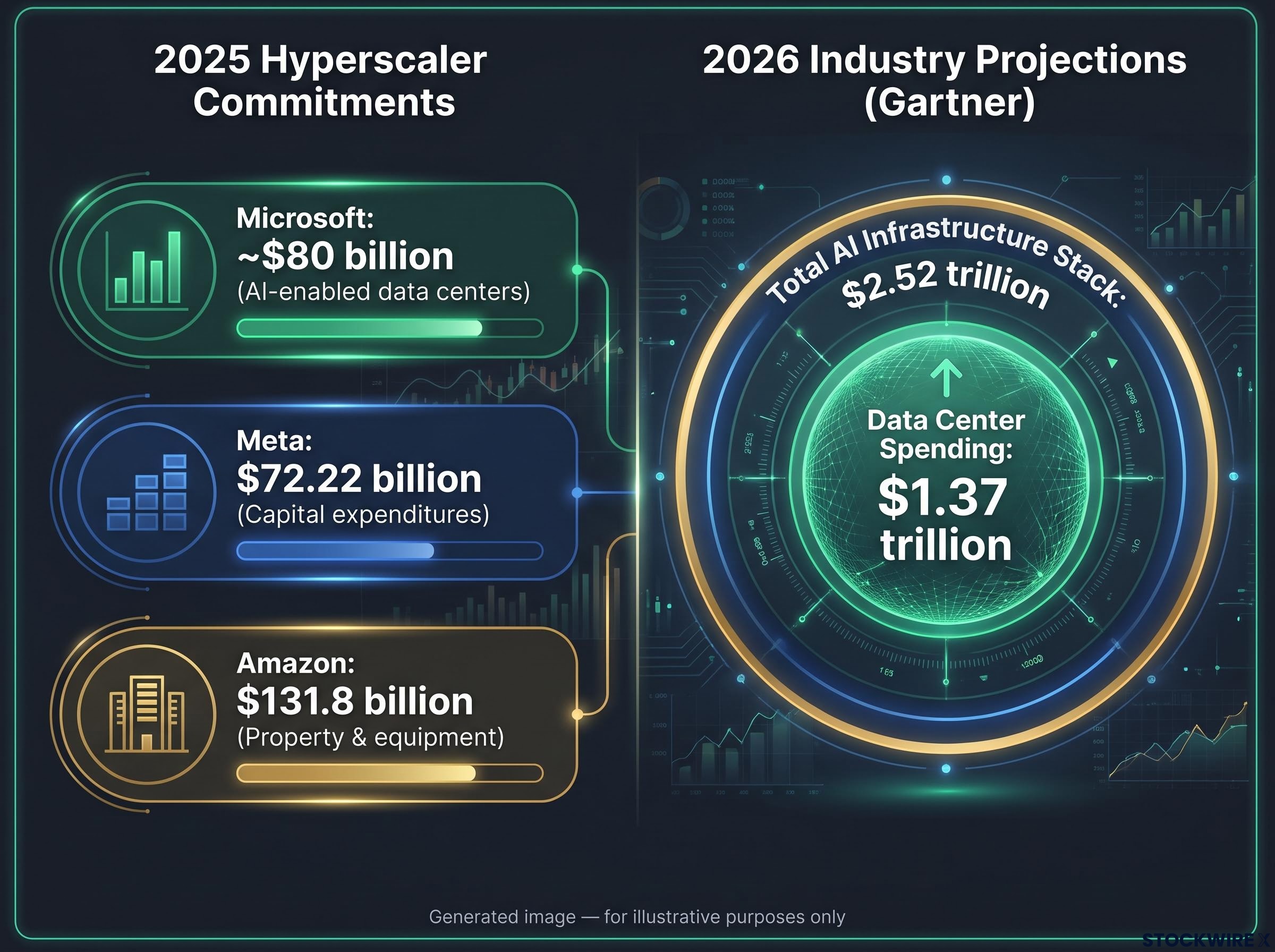Click the "Microsoft:" label

click(305, 218)
